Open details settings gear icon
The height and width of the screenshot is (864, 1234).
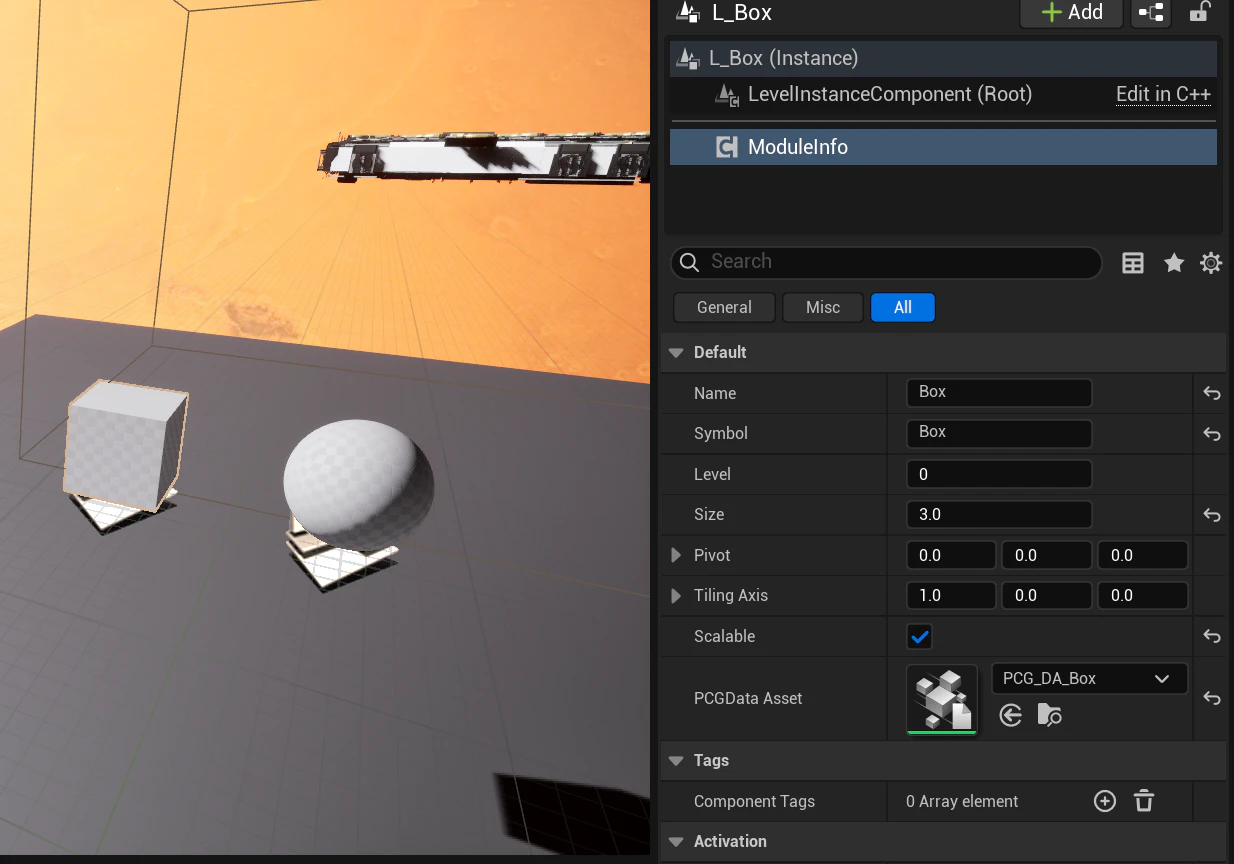point(1211,263)
